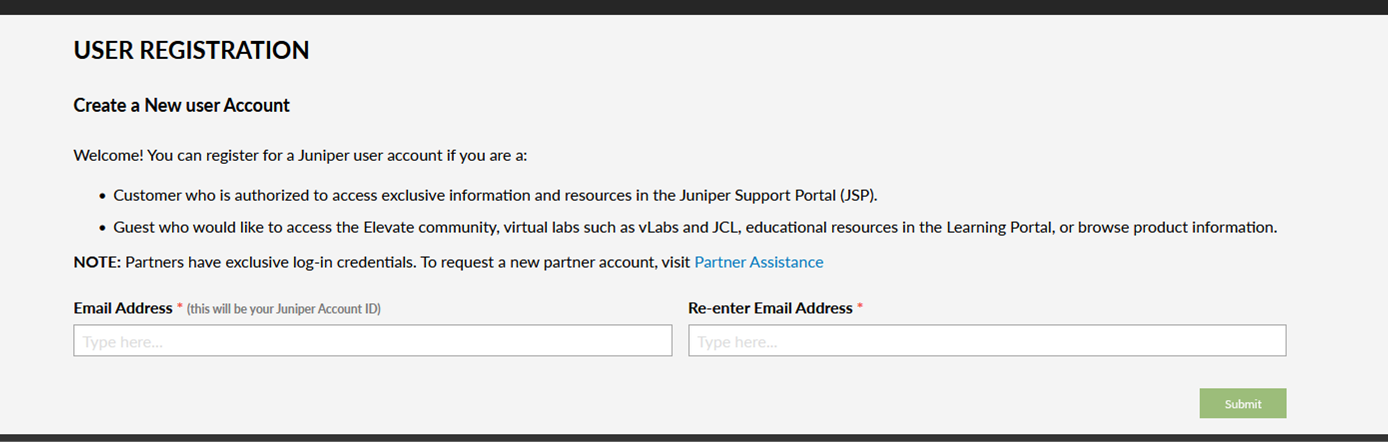1389x443 pixels.
Task: Select the Create a New user Account subheading
Action: (x=181, y=105)
